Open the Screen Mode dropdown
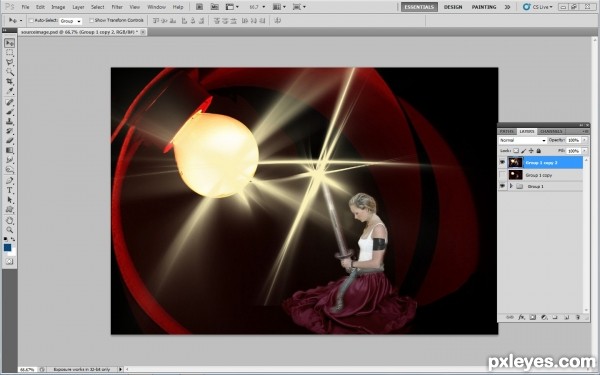The image size is (600, 375). click(299, 7)
